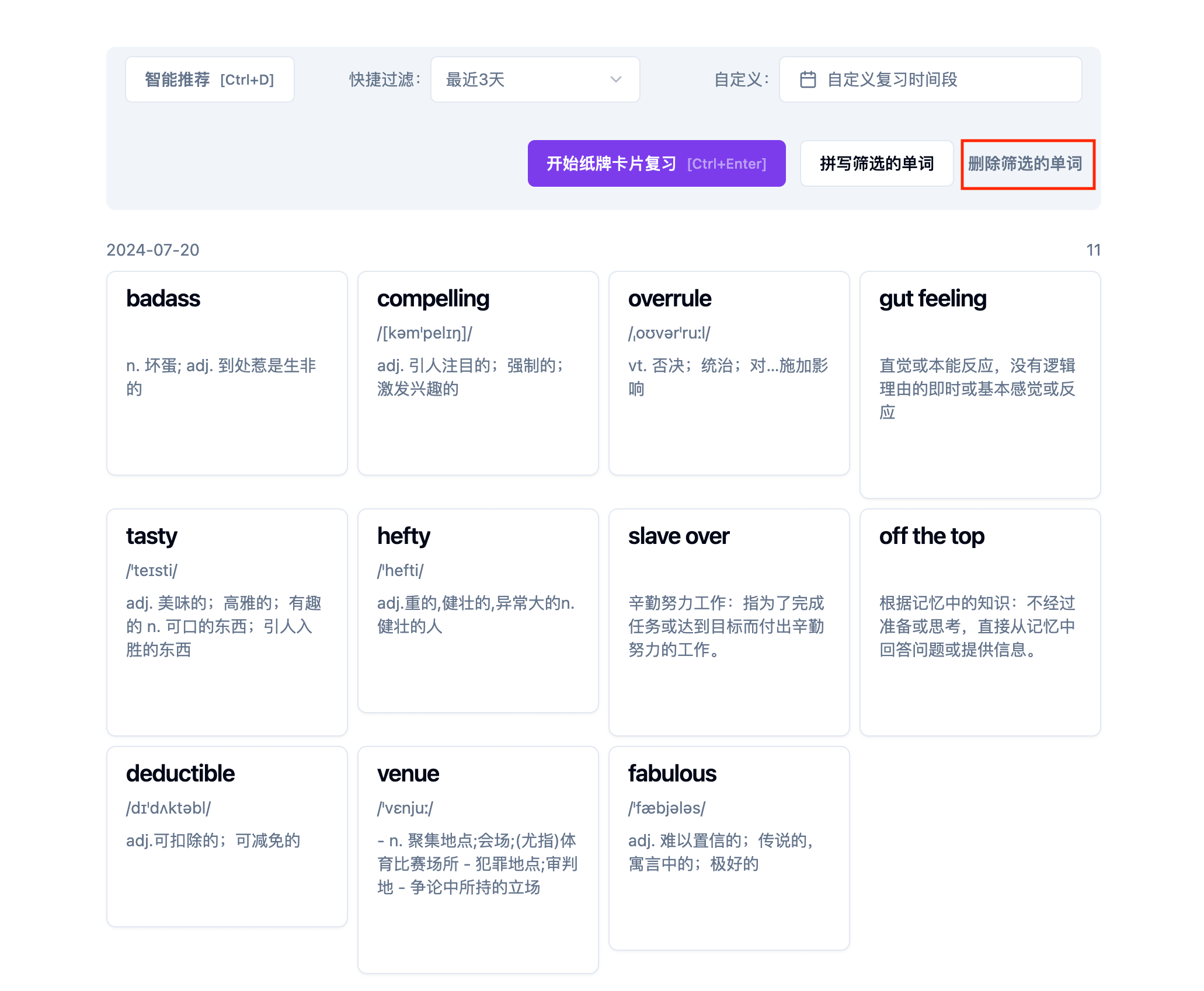Image resolution: width=1204 pixels, height=991 pixels.
Task: Click the phonetic /dɪ'dʌktəbl/ text
Action: [x=168, y=808]
